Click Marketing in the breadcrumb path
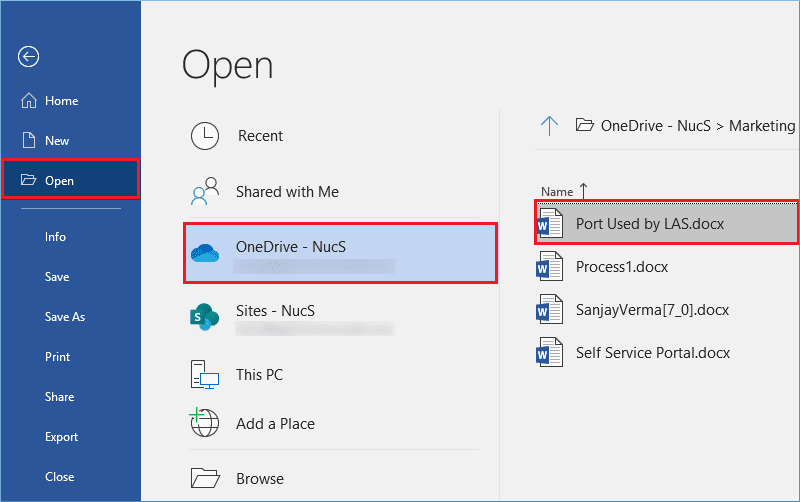The height and width of the screenshot is (502, 800). [762, 126]
